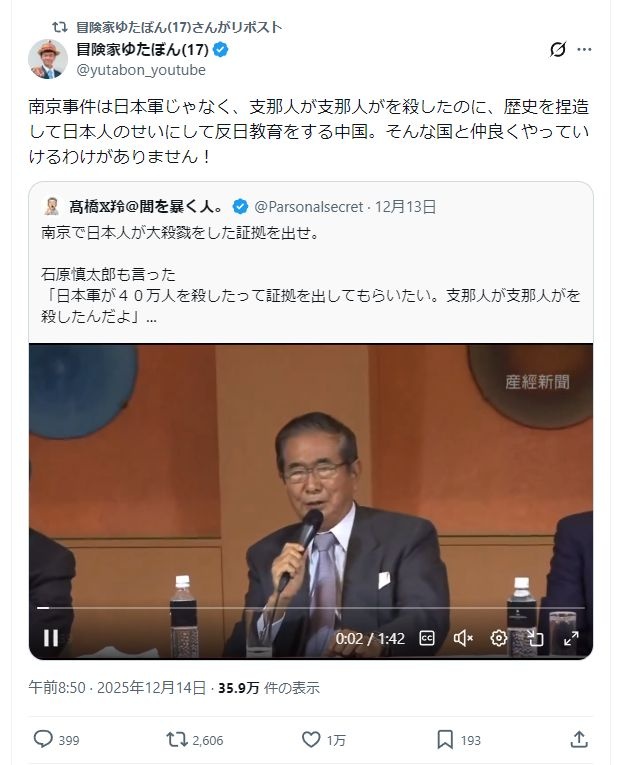Click the reply speech bubble icon
Screen dimensions: 619x765
coord(43,739)
